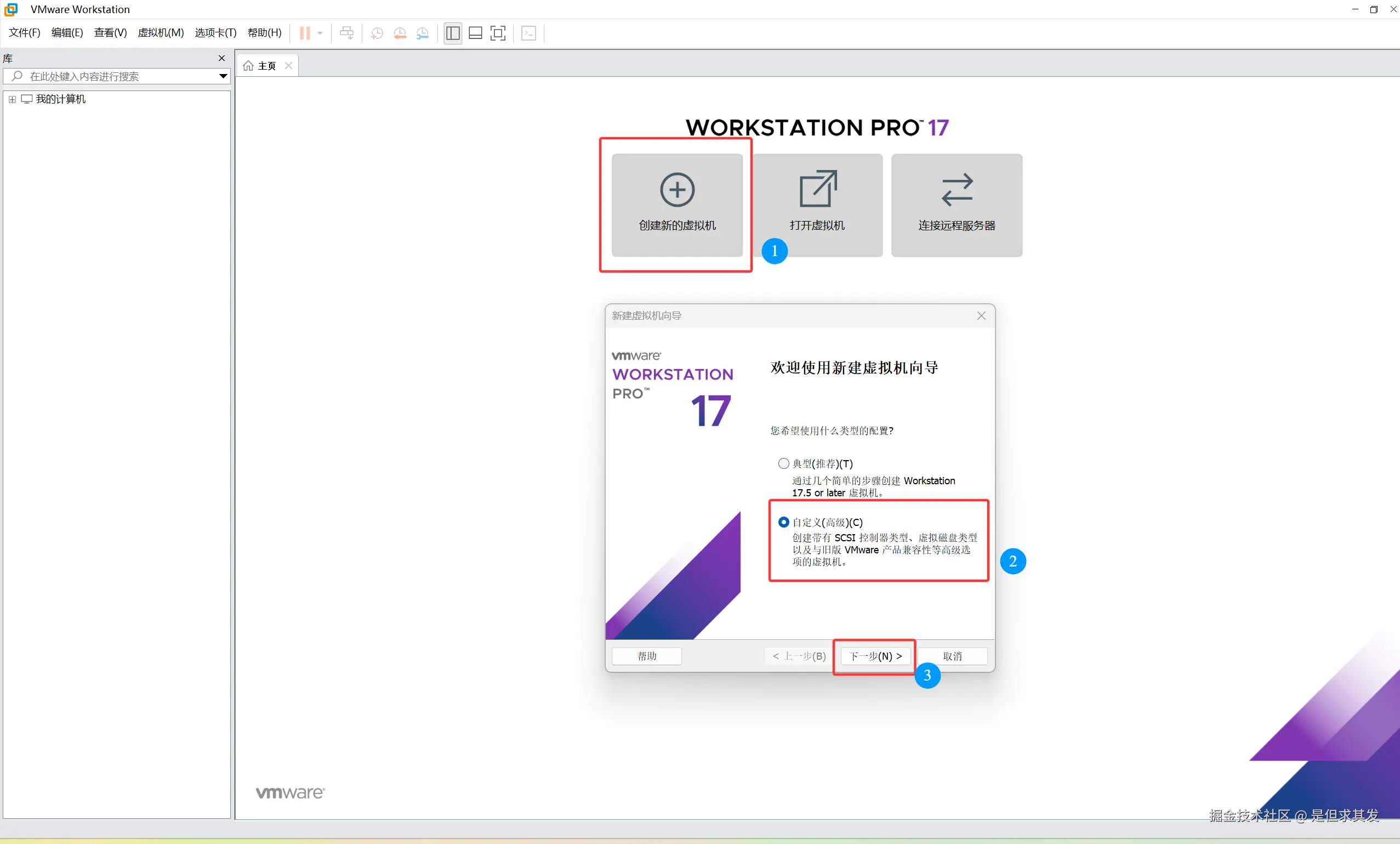This screenshot has width=1400, height=844.
Task: Click the 下一步(N) button
Action: [874, 656]
